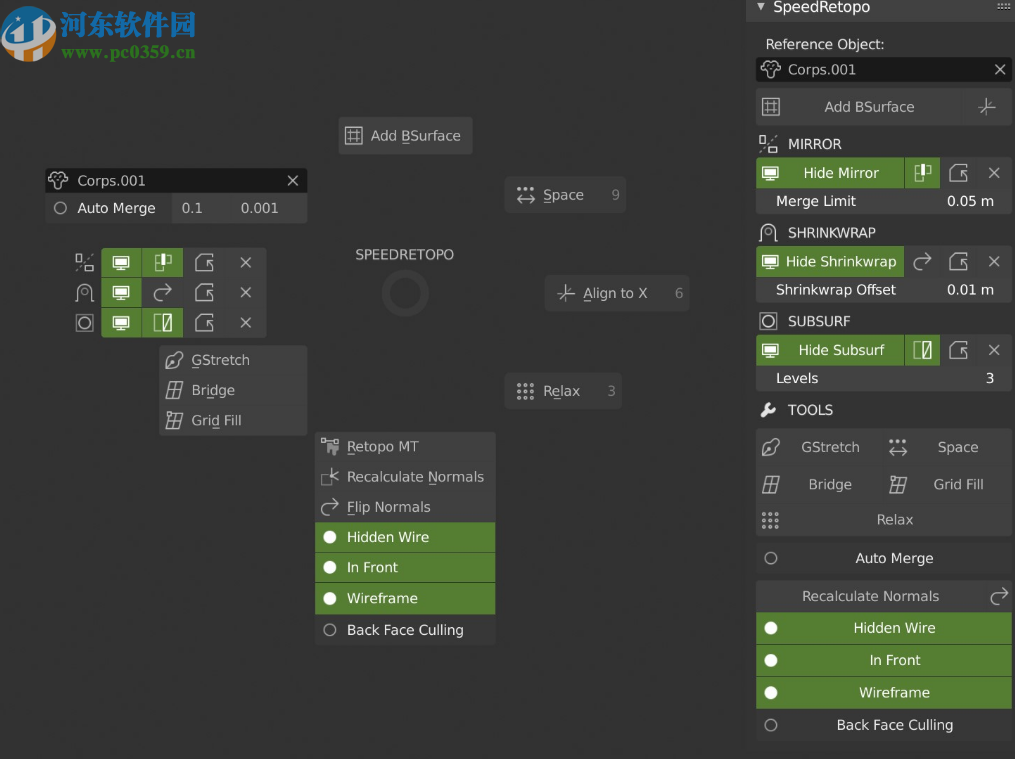This screenshot has width=1015, height=759.
Task: Remove the Shrinkwrap modifier in the side panel
Action: click(x=994, y=262)
